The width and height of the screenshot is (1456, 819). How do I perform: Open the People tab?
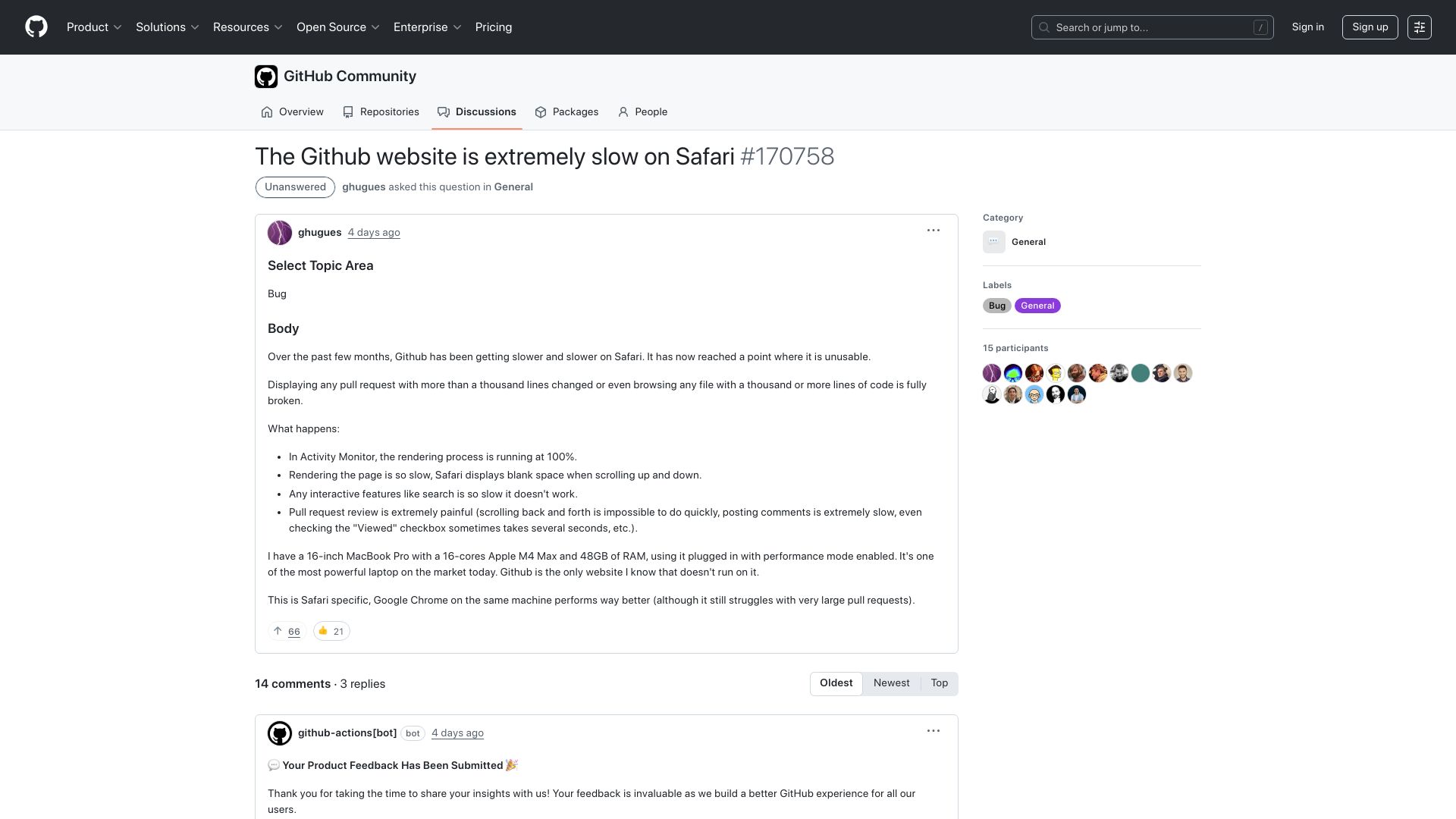[x=642, y=112]
